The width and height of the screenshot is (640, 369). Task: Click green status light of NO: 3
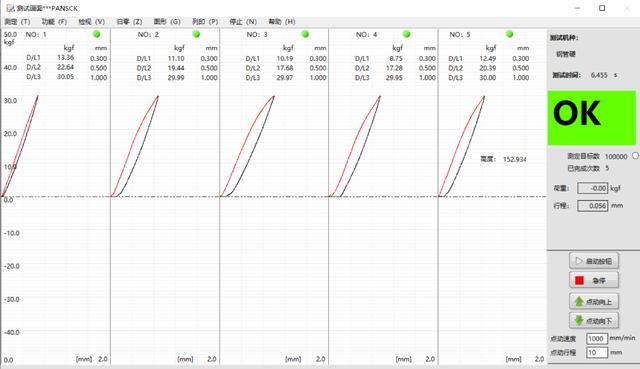click(x=305, y=34)
